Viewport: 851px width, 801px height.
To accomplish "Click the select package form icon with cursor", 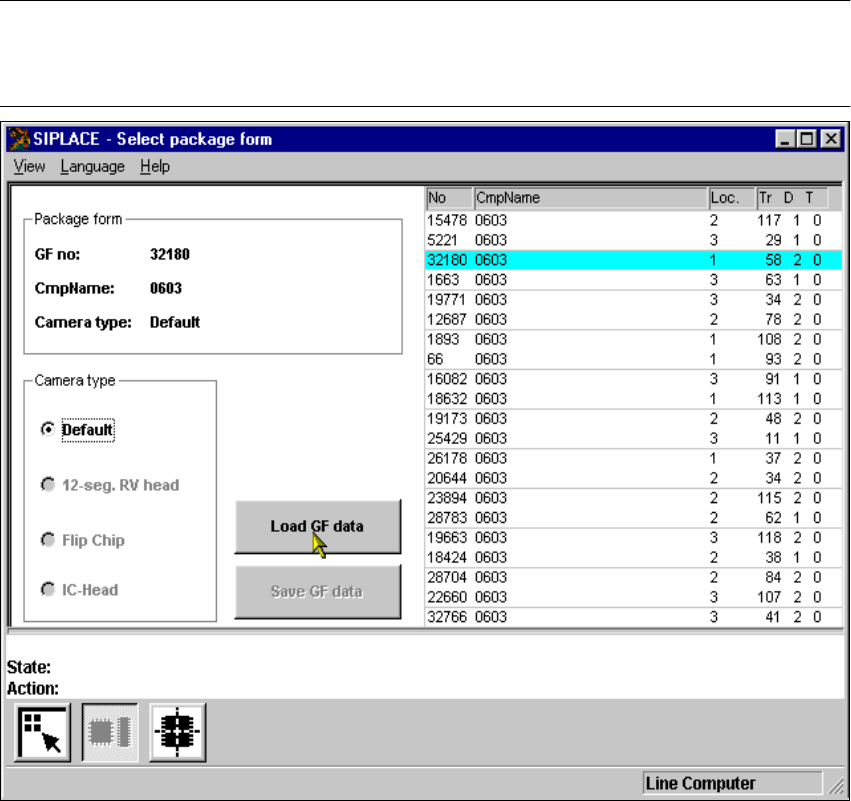I will [x=42, y=733].
